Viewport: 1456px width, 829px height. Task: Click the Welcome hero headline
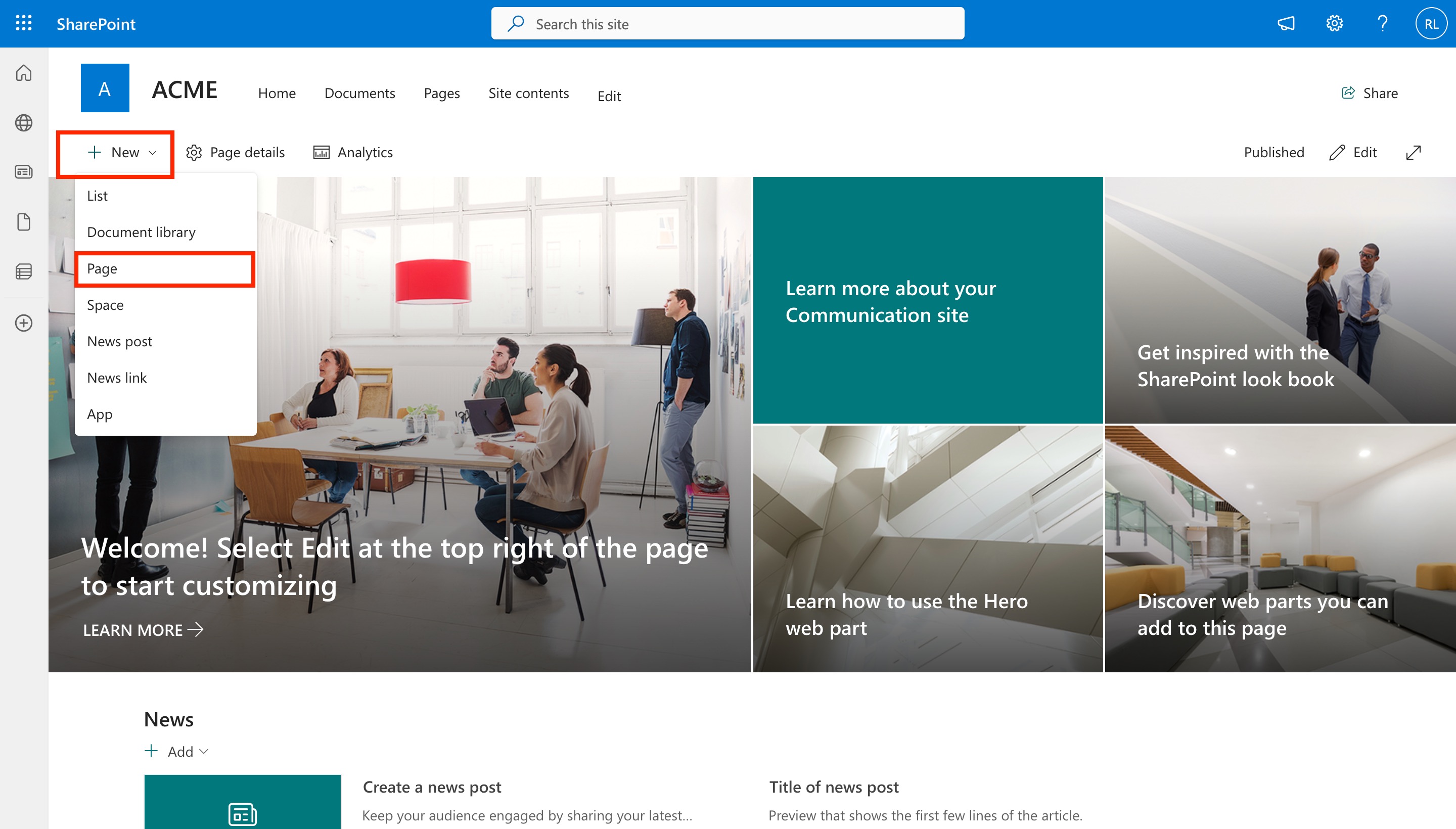pyautogui.click(x=395, y=567)
